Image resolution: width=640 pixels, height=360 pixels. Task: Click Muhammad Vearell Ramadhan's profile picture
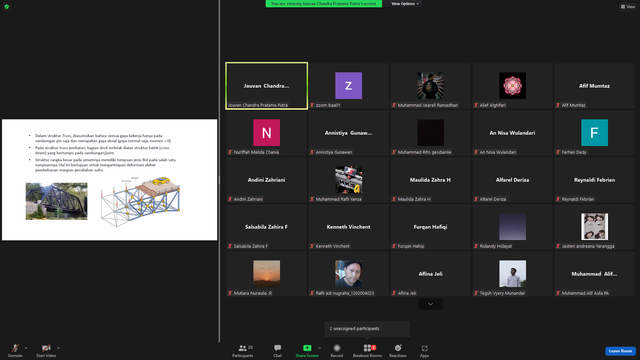431,86
